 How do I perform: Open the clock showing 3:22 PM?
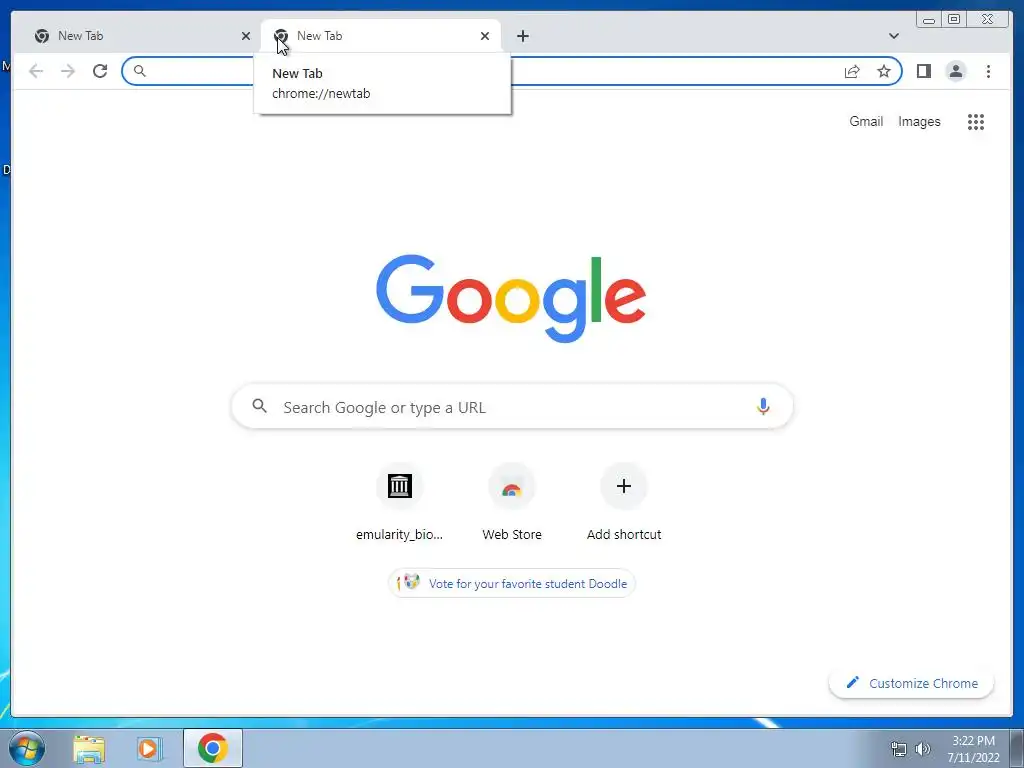(973, 749)
